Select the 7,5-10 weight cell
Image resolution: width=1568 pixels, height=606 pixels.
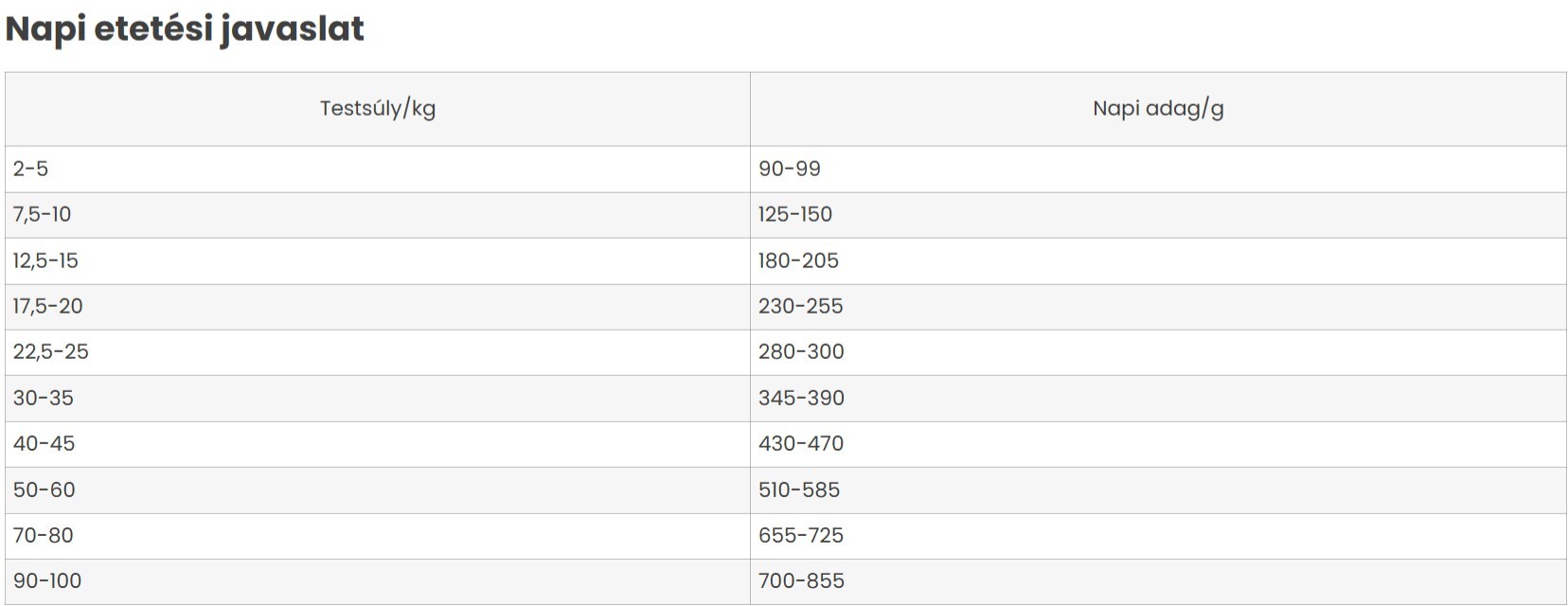click(378, 215)
